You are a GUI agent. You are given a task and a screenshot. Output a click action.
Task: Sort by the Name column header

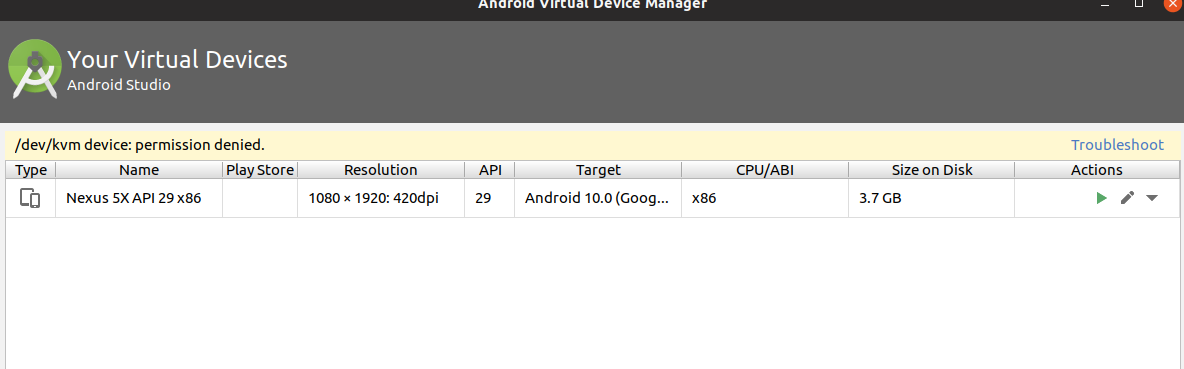[139, 170]
